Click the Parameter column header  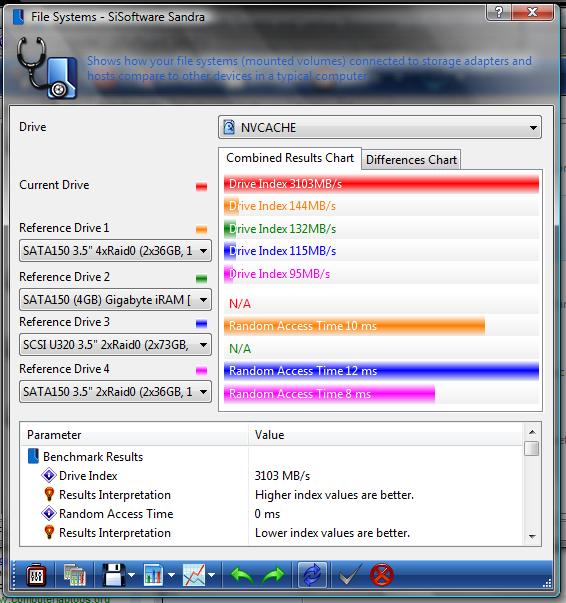pos(134,435)
